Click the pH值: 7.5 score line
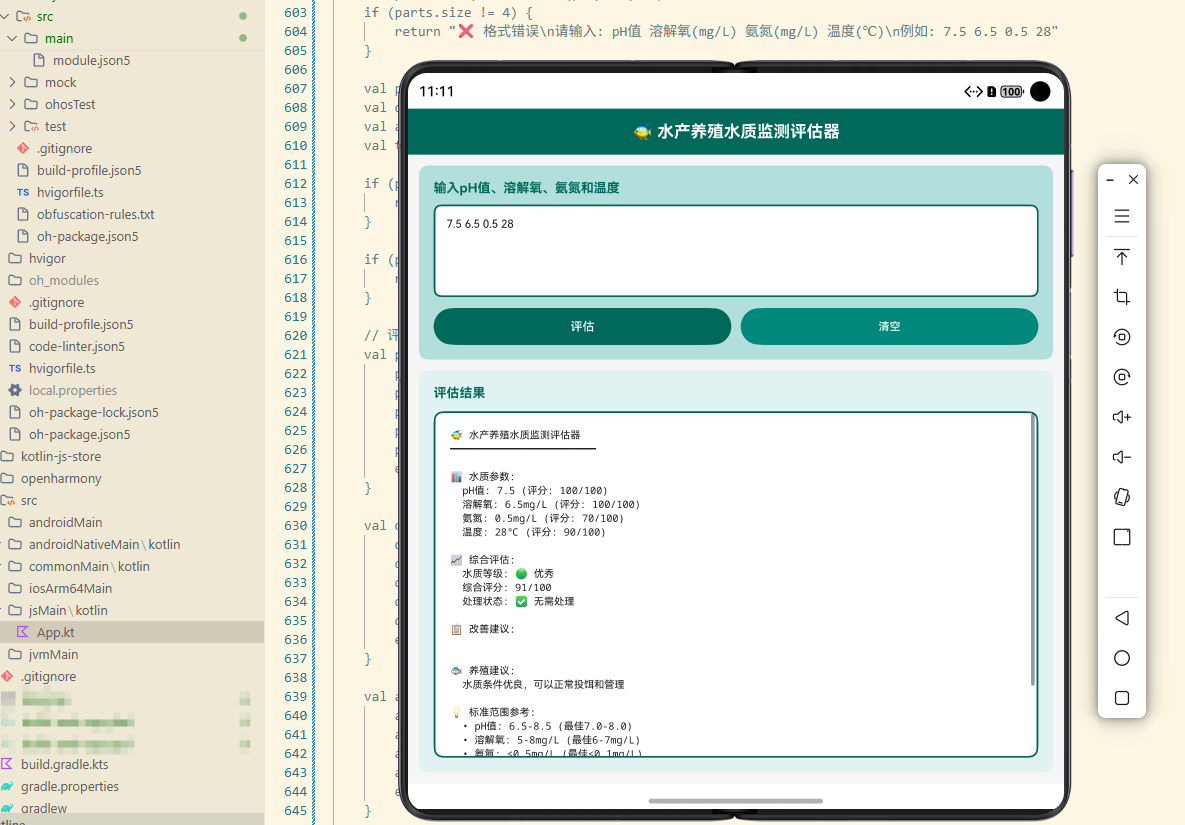The image size is (1185, 825). [534, 490]
